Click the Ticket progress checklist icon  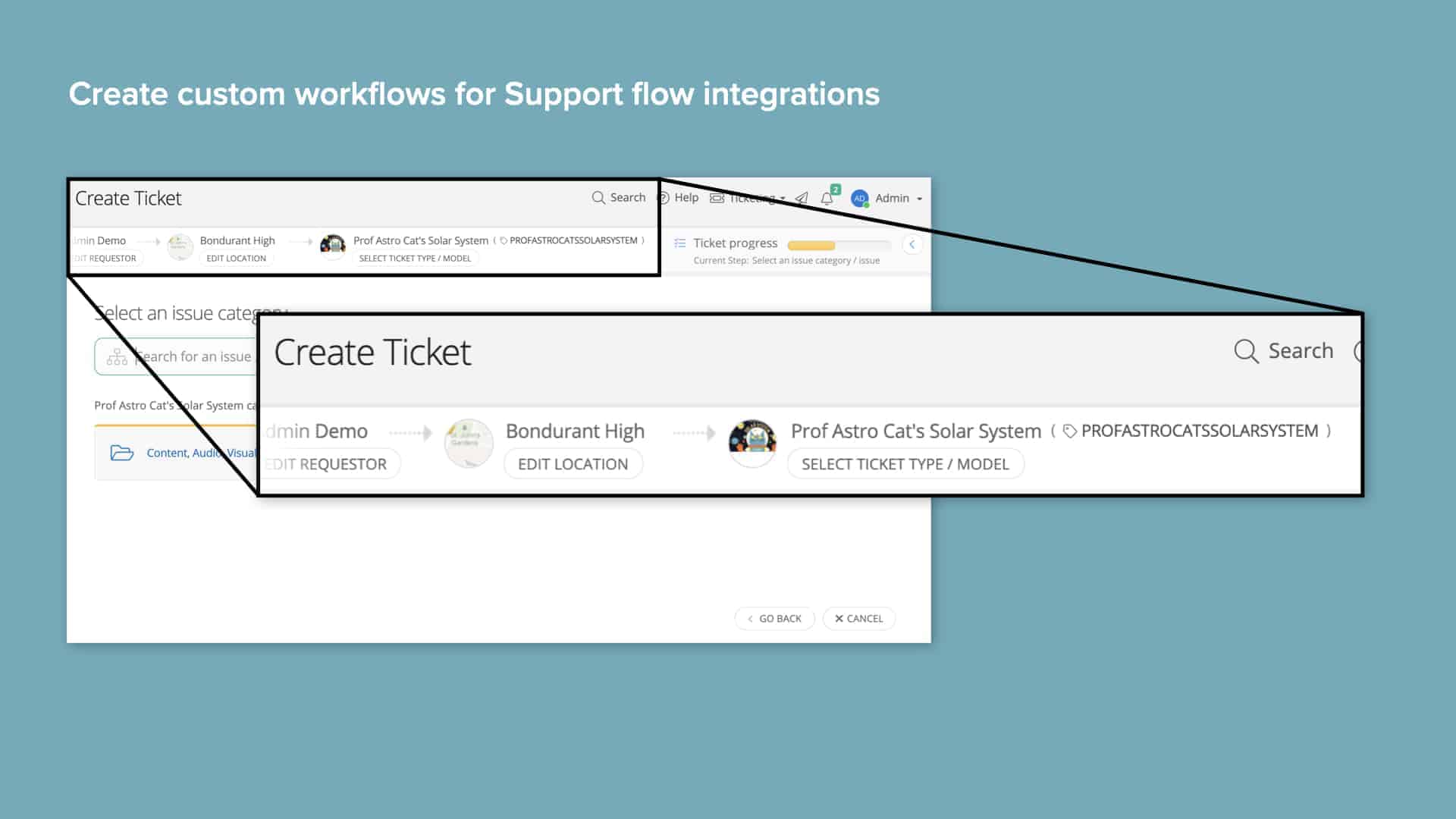click(681, 243)
